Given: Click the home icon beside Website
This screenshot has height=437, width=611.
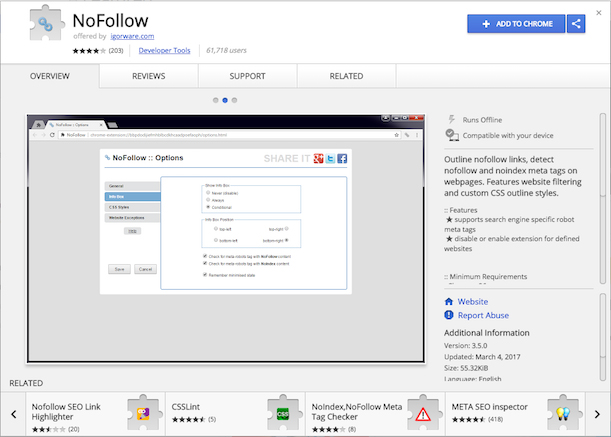Looking at the screenshot, I should tap(449, 301).
